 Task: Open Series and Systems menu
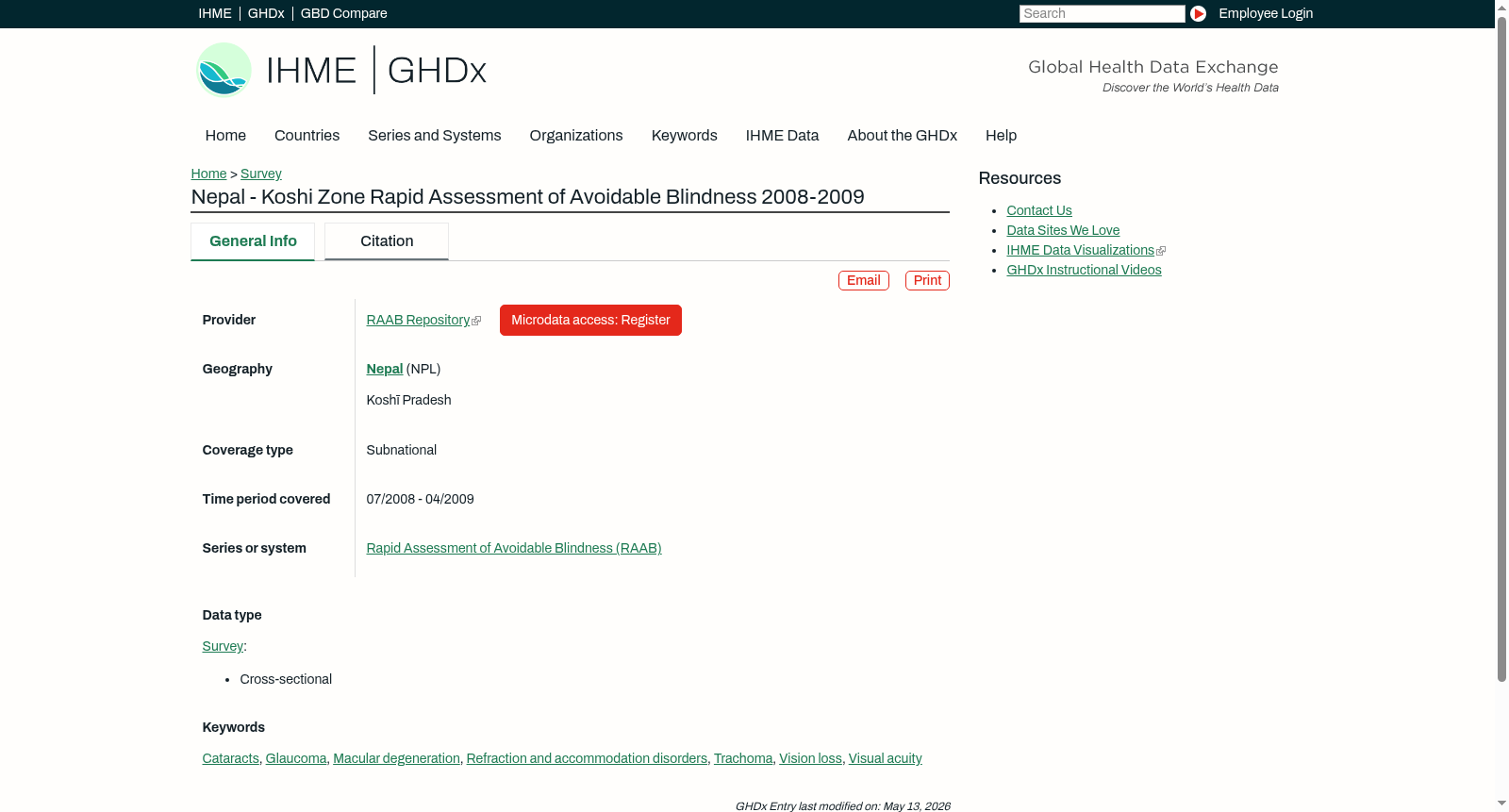pyautogui.click(x=435, y=136)
